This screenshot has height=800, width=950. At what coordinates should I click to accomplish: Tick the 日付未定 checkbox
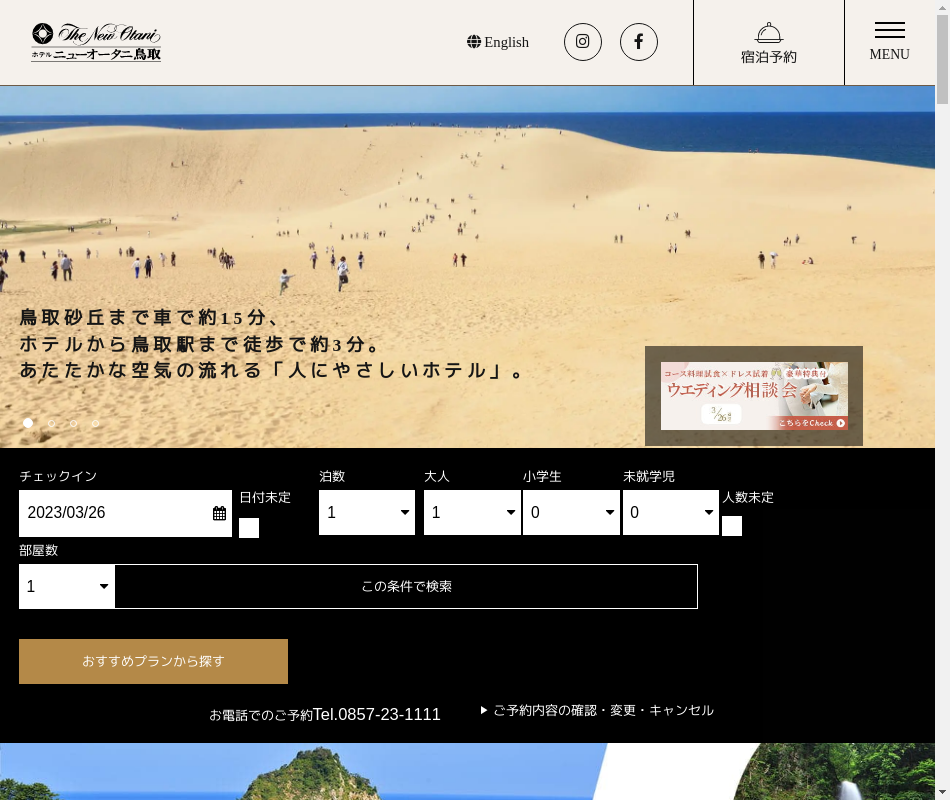(x=249, y=528)
